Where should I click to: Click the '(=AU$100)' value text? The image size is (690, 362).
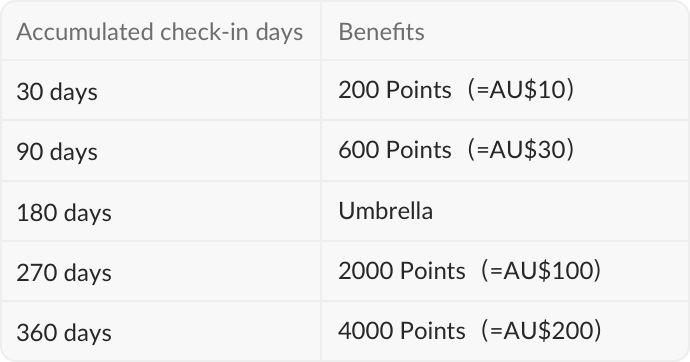(541, 270)
